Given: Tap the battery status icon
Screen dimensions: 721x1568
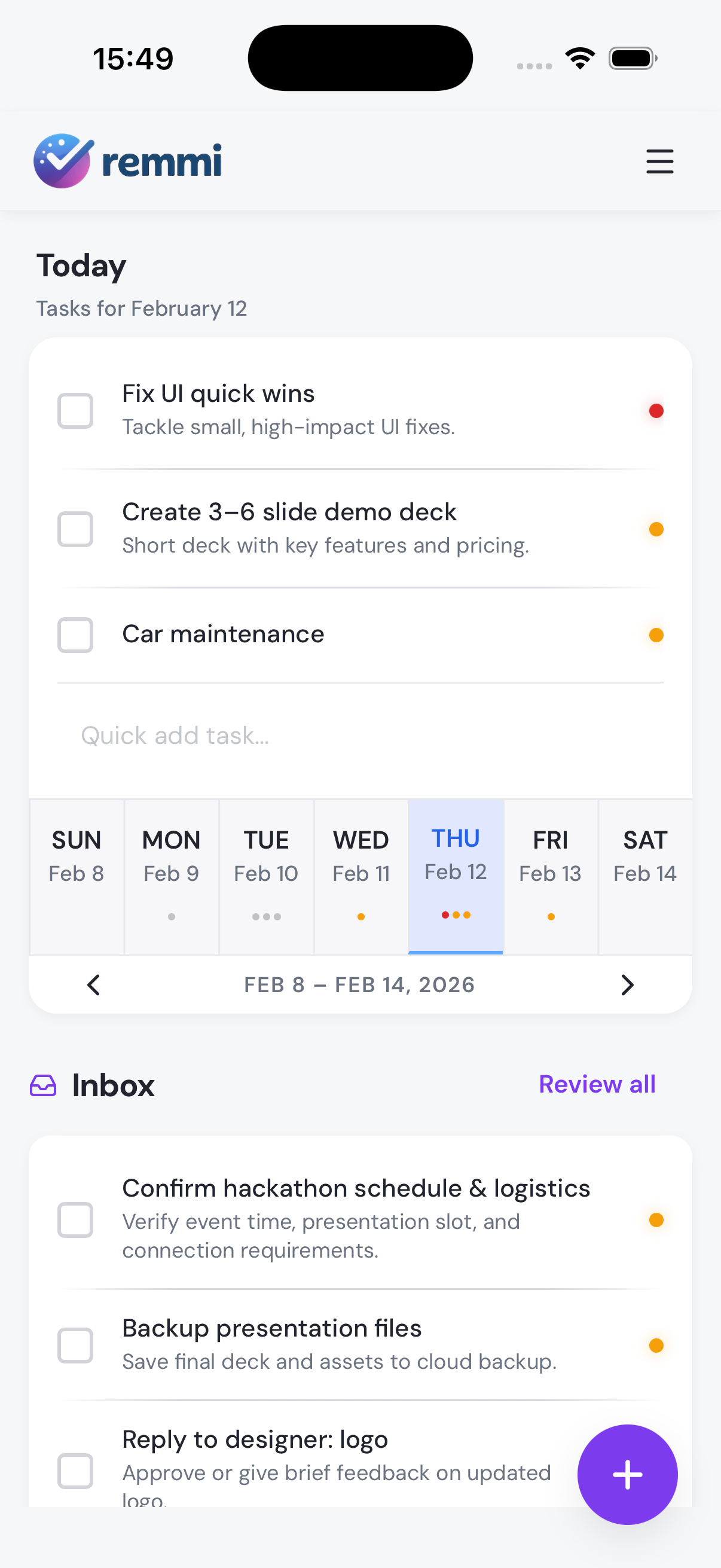Looking at the screenshot, I should click(632, 59).
